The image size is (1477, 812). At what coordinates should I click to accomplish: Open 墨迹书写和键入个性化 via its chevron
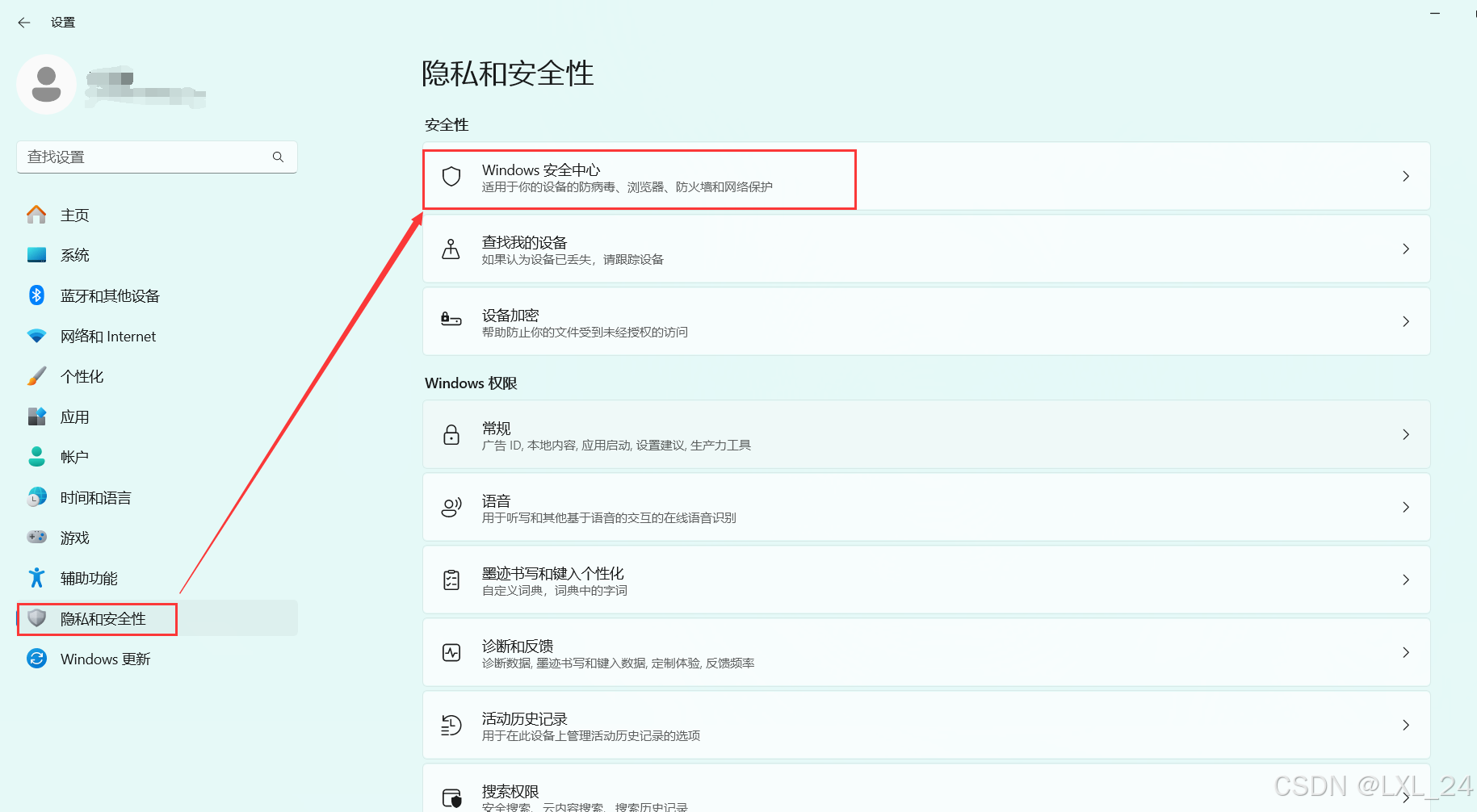[x=1406, y=580]
